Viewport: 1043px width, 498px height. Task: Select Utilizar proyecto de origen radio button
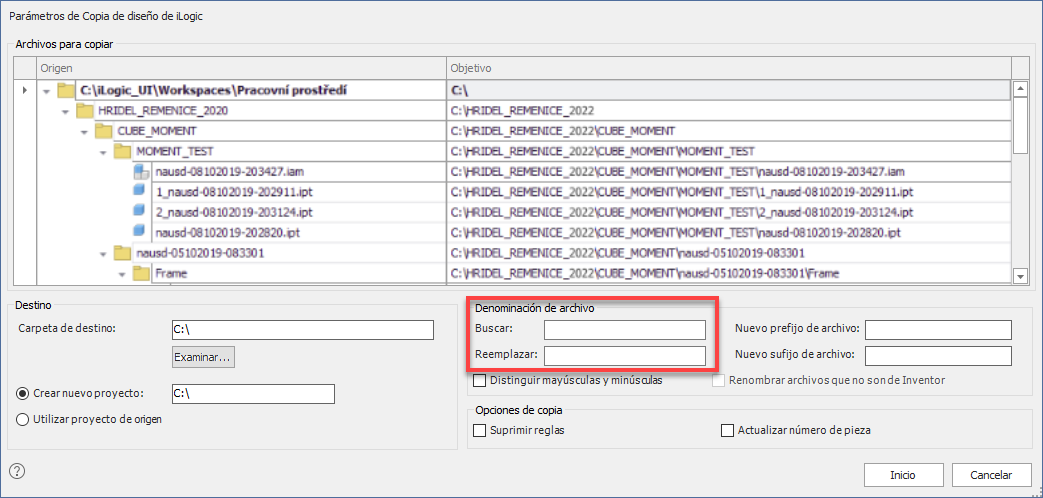tap(23, 419)
